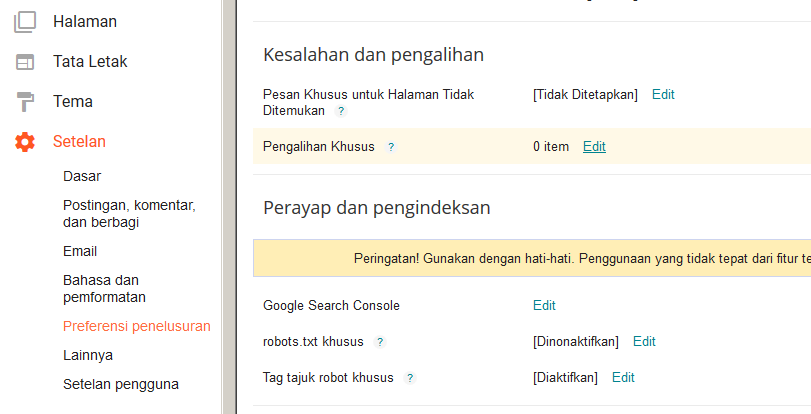Viewport: 811px width, 414px height.
Task: Click the Google Search Console label
Action: pos(331,306)
